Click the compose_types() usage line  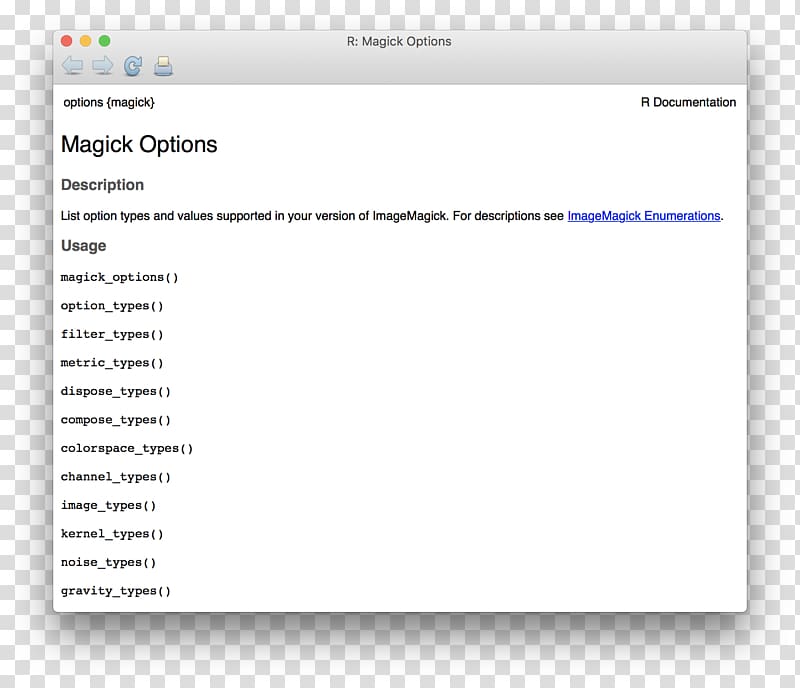[115, 421]
